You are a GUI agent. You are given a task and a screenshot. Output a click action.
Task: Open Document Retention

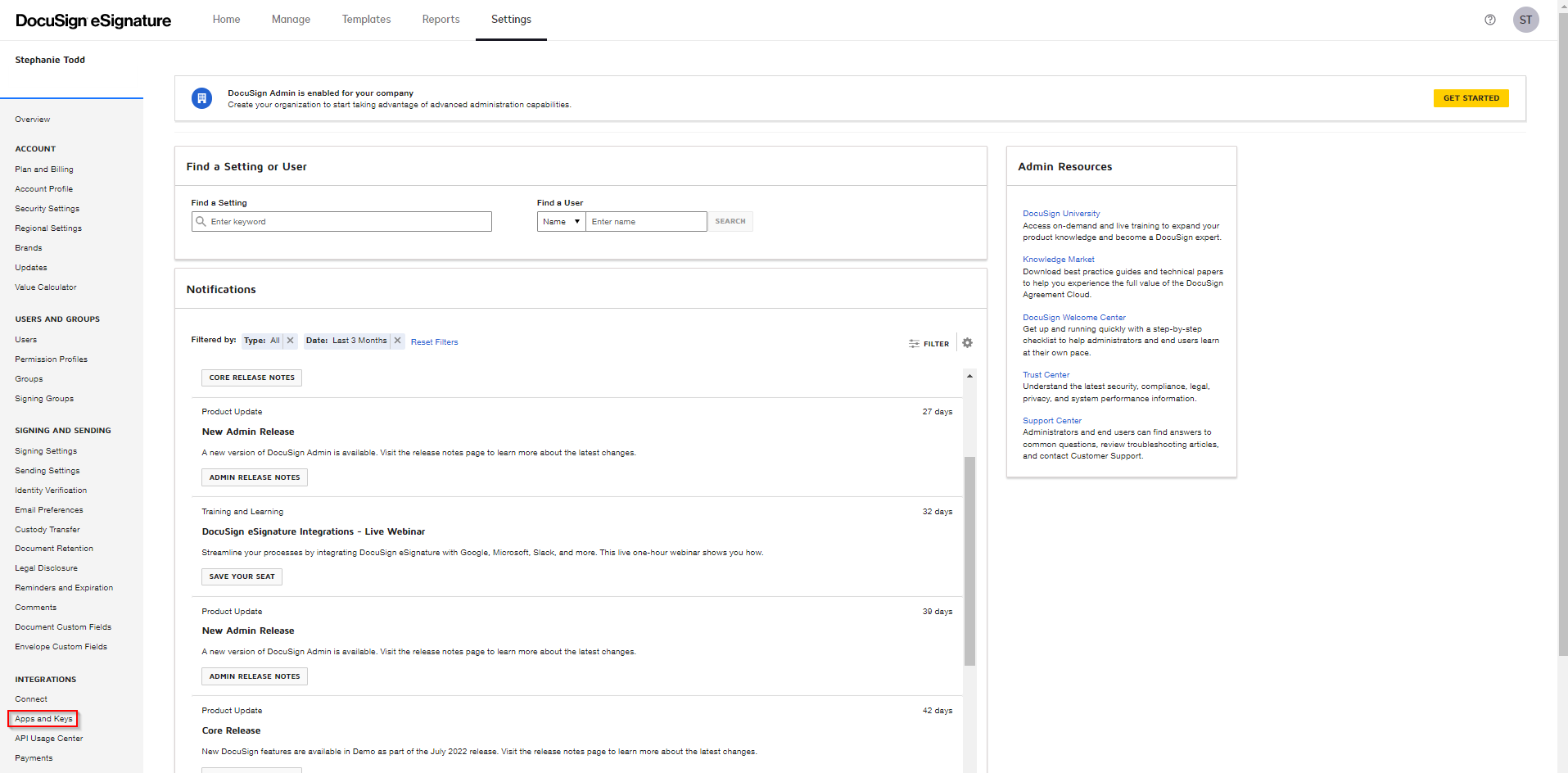[54, 549]
